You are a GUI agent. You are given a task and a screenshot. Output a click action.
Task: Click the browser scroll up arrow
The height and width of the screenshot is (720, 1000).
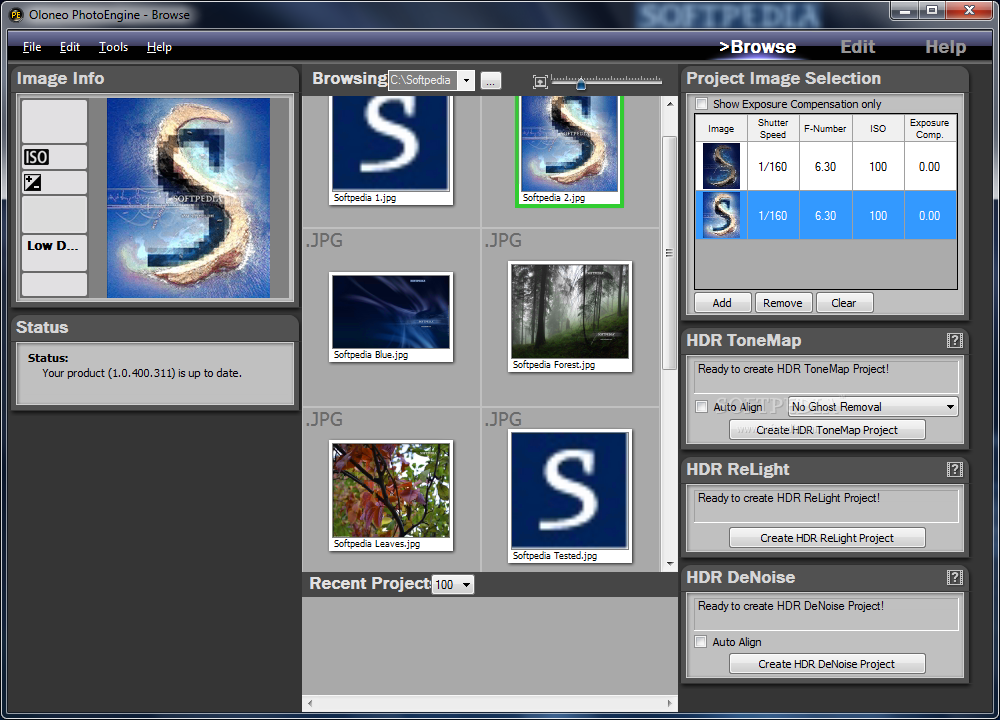pyautogui.click(x=670, y=103)
